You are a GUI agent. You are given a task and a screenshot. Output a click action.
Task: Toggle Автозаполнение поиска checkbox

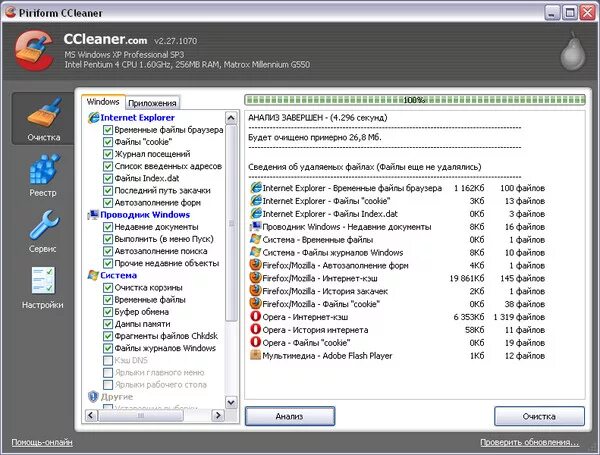[108, 251]
